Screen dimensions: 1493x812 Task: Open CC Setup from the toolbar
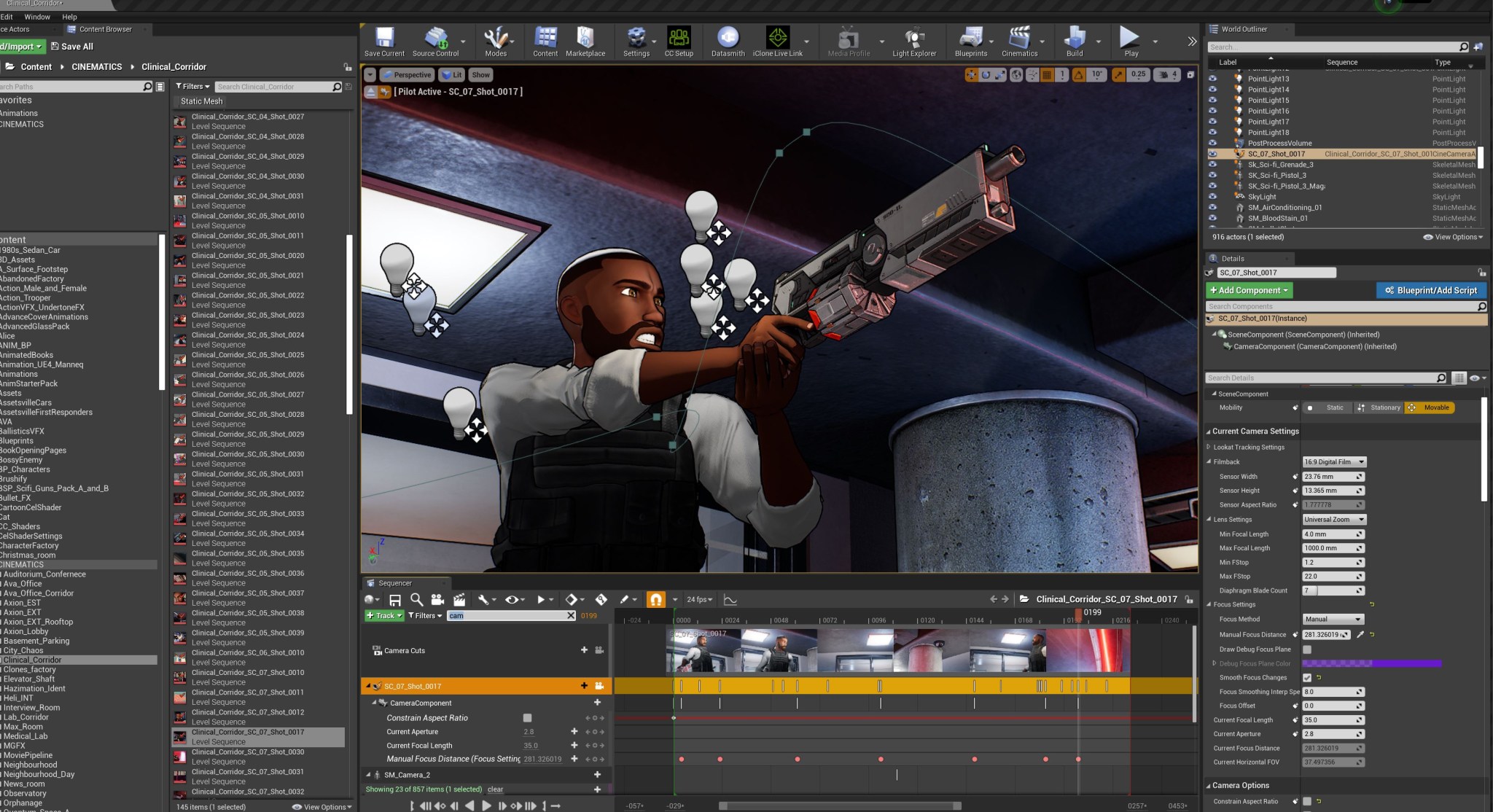coord(678,36)
